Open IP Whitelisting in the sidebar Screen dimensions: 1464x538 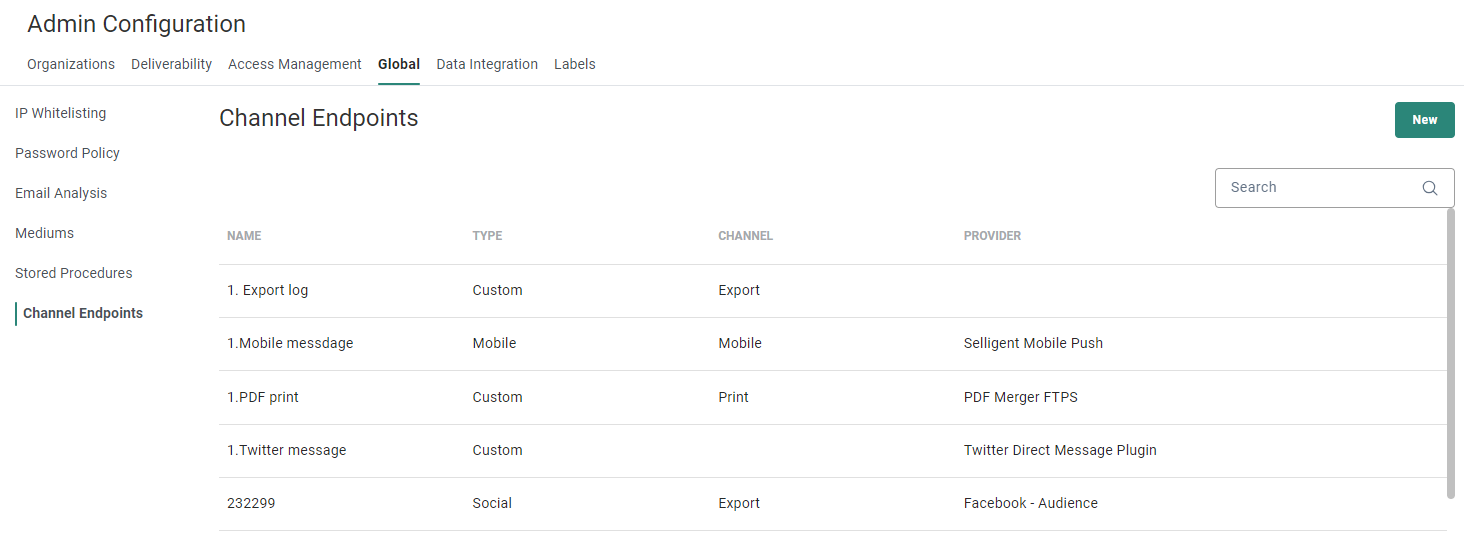click(x=60, y=113)
